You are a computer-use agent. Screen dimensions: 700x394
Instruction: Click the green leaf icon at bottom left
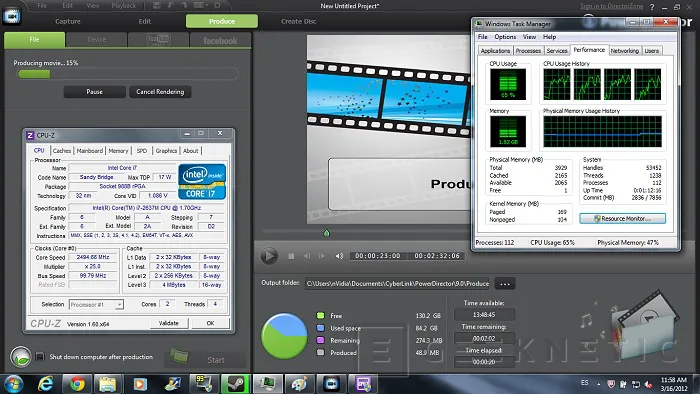coord(21,357)
